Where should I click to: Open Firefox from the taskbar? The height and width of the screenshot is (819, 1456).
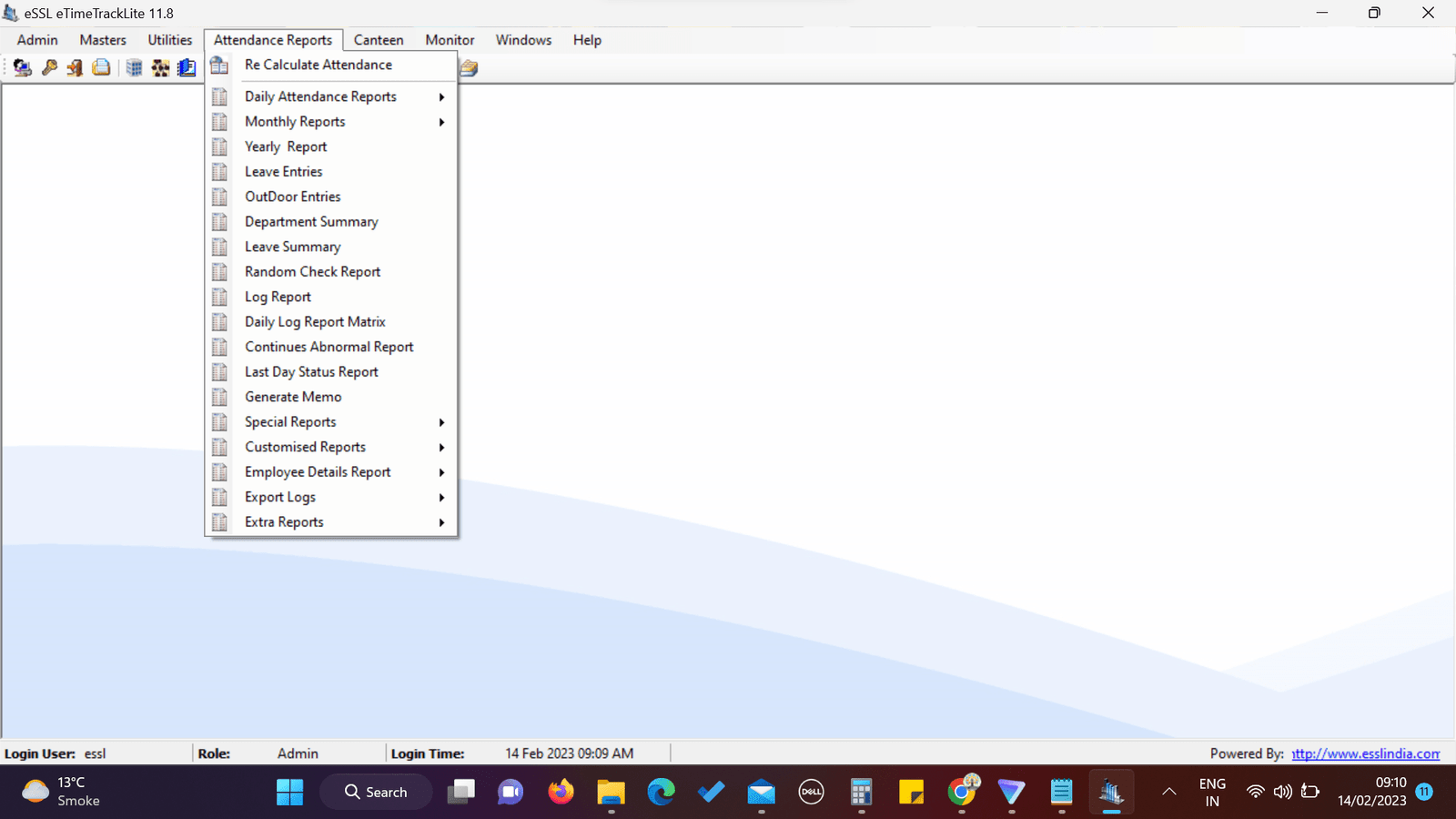click(x=561, y=792)
